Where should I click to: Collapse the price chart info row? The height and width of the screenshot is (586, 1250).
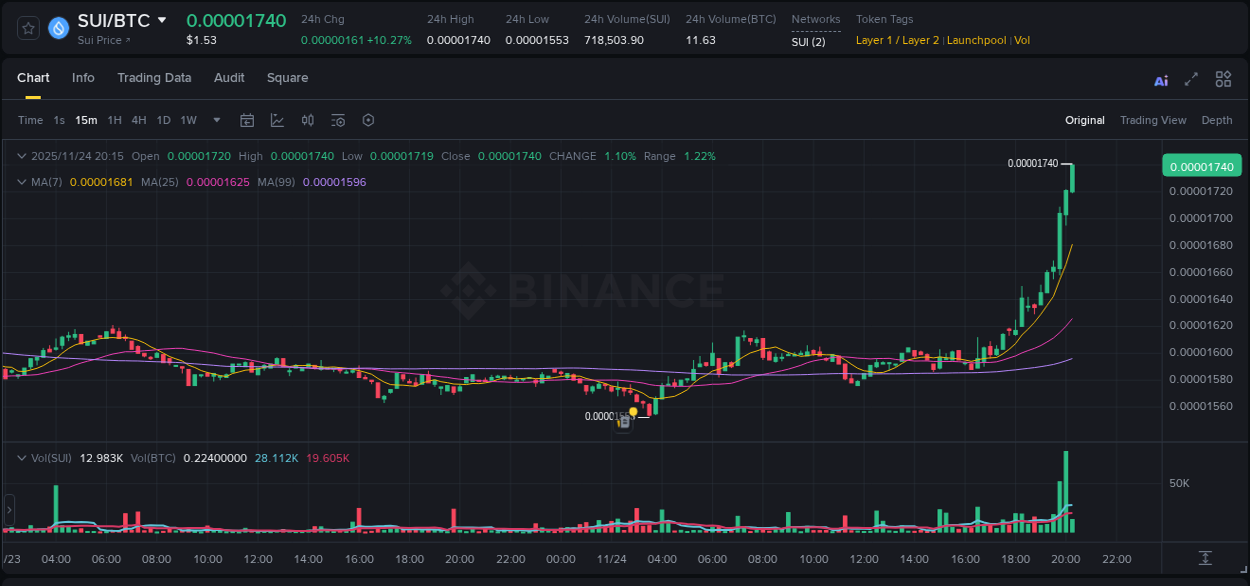click(x=22, y=156)
